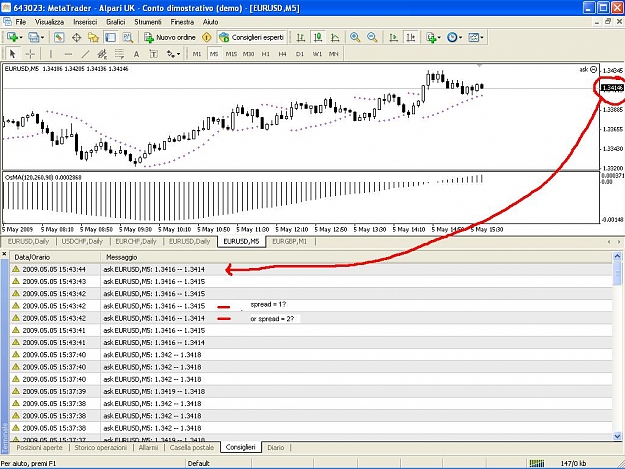
Task: Toggle chart shift from right edge
Action: click(x=411, y=37)
